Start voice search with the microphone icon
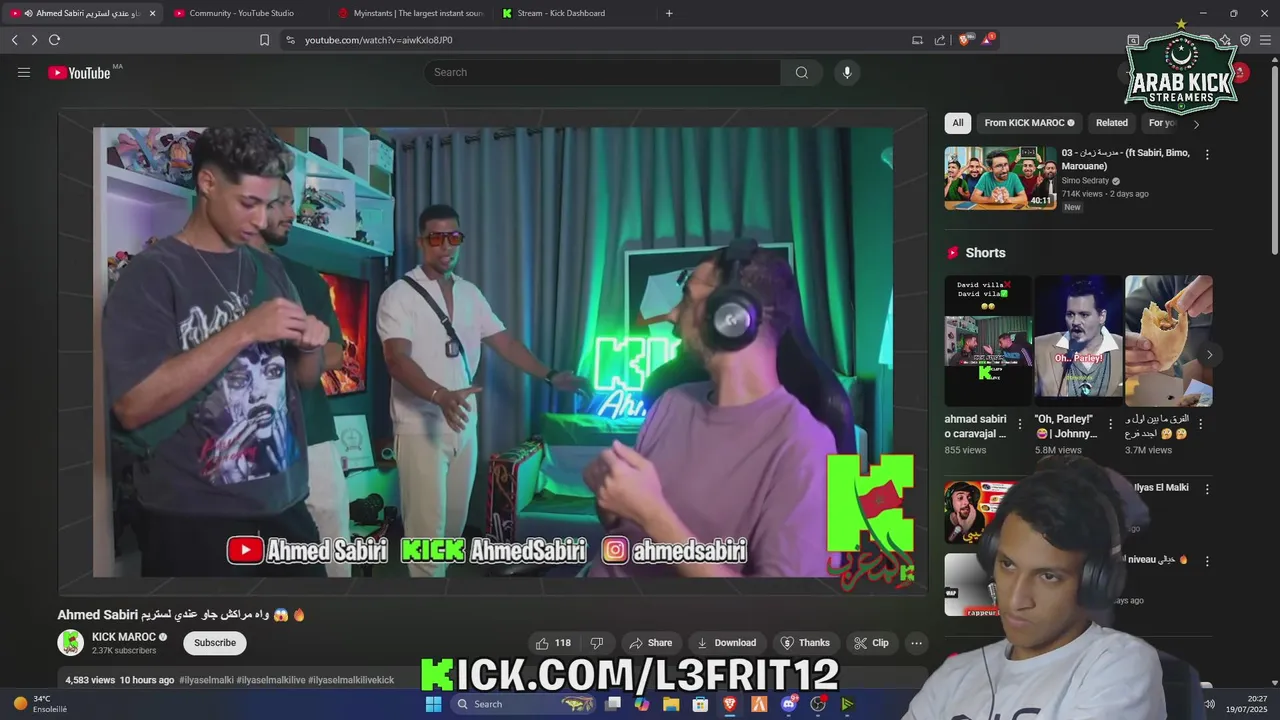Viewport: 1280px width, 720px height. [x=847, y=72]
